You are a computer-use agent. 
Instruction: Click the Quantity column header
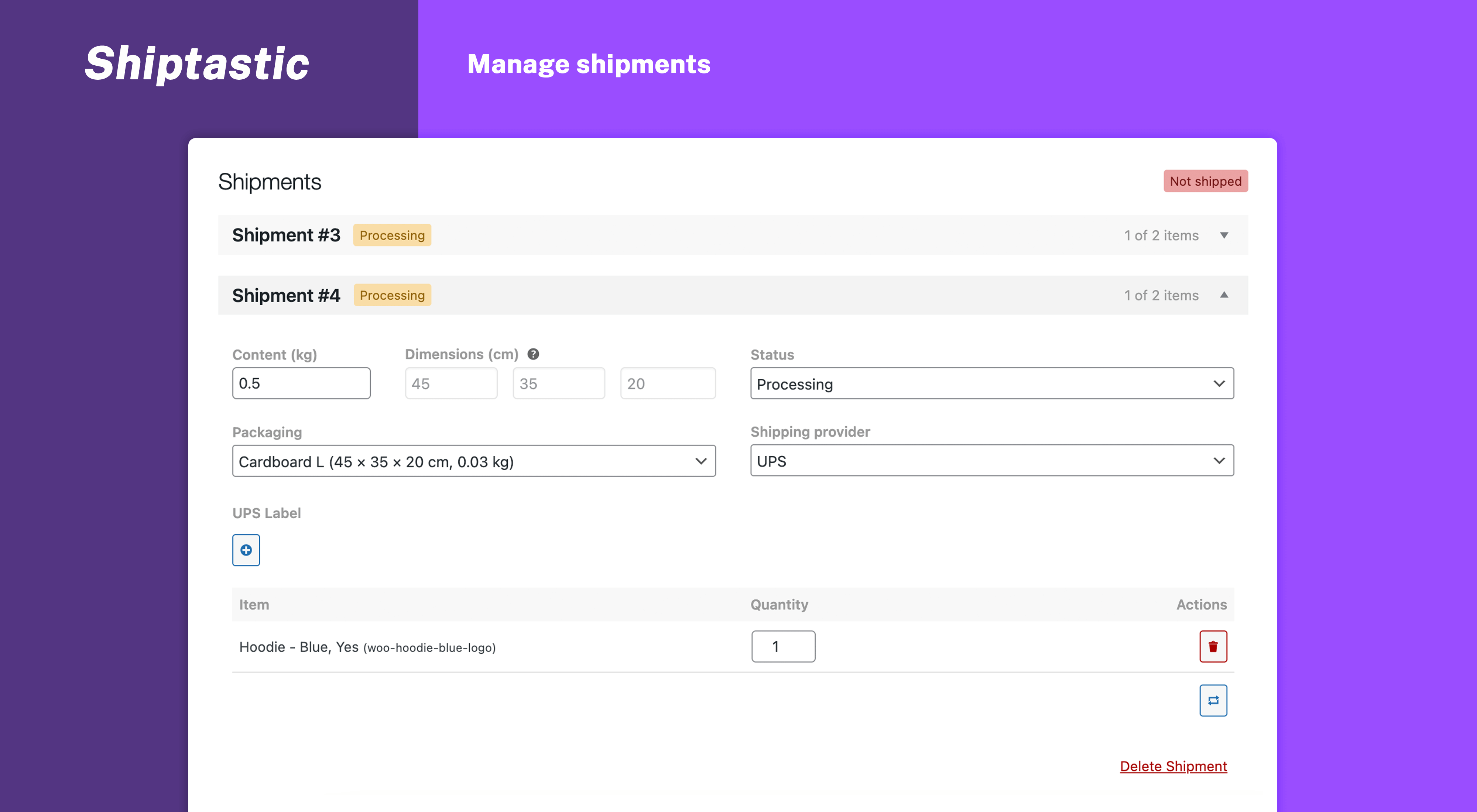click(779, 605)
